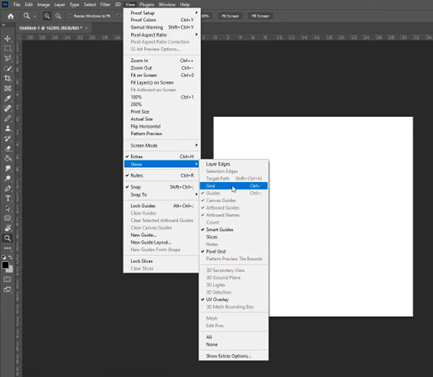Click the Home icon in options bar
The height and width of the screenshot is (377, 433).
click(11, 16)
